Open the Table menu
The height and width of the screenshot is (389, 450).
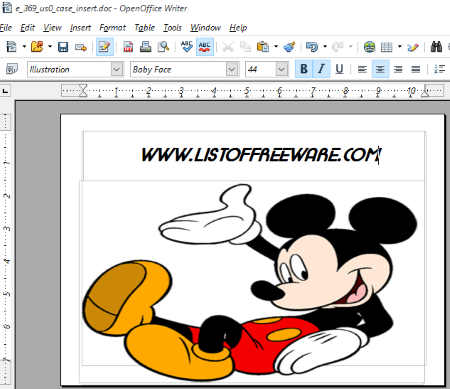point(144,28)
